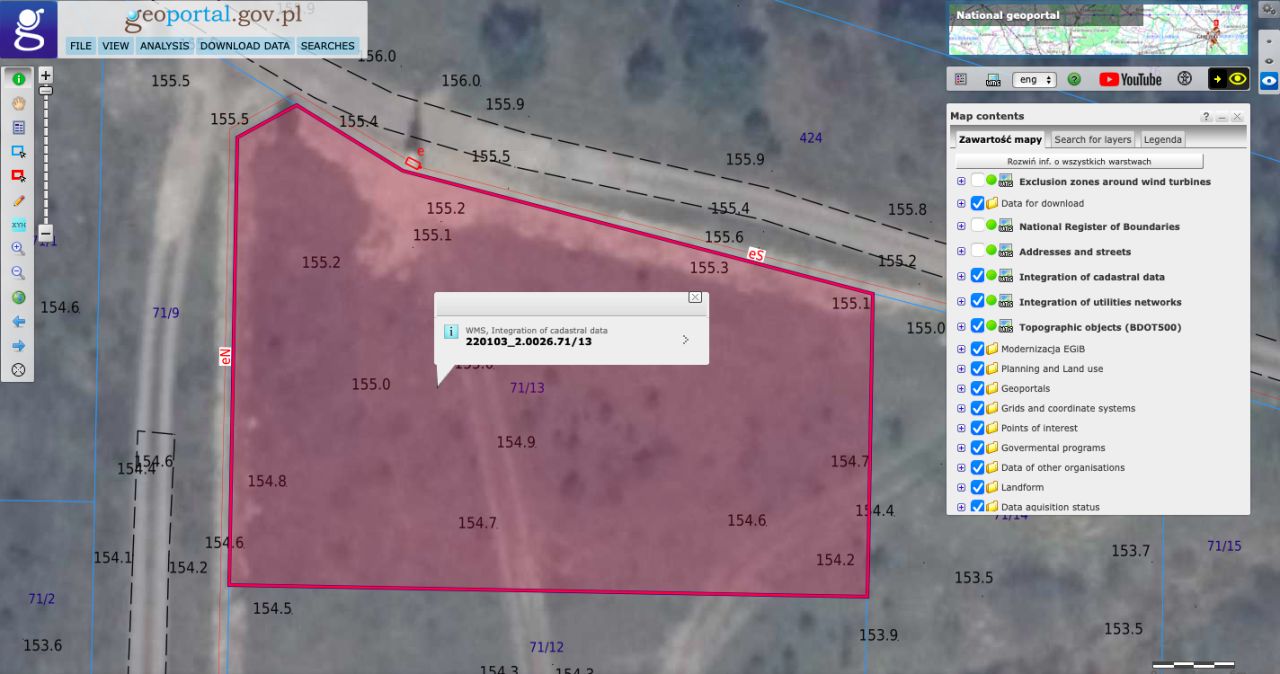Click the green help question mark icon
The height and width of the screenshot is (674, 1280).
pos(1074,79)
